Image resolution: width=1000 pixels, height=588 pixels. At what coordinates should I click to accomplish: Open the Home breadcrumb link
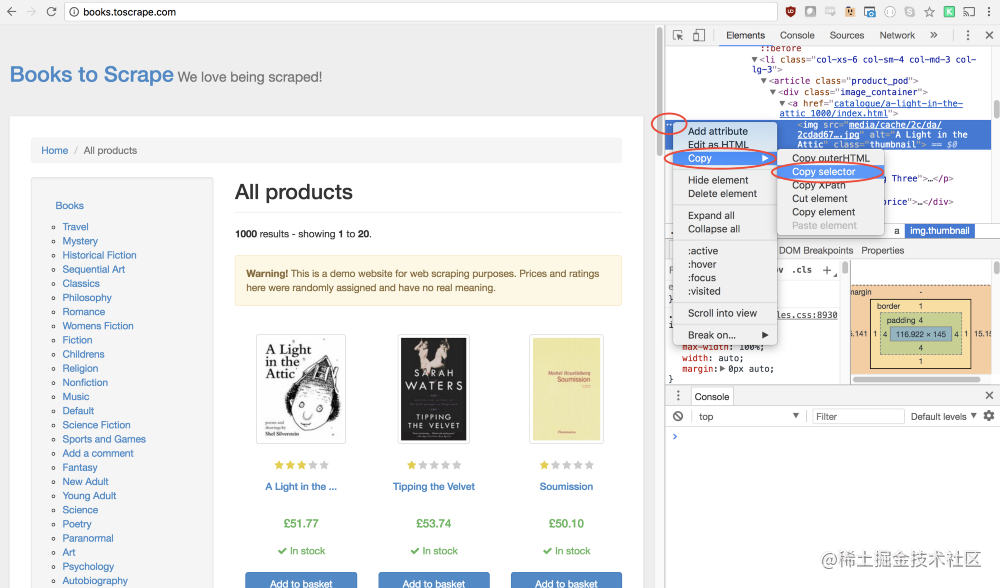[54, 151]
